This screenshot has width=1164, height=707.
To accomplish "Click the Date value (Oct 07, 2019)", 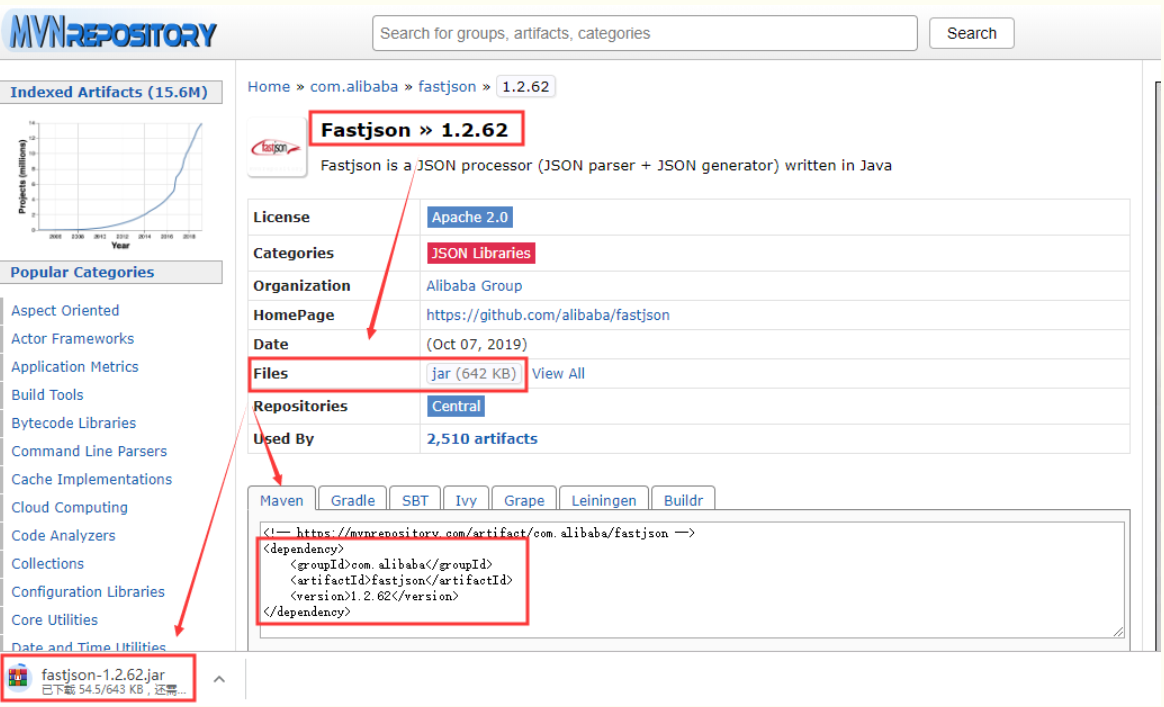I will point(477,345).
